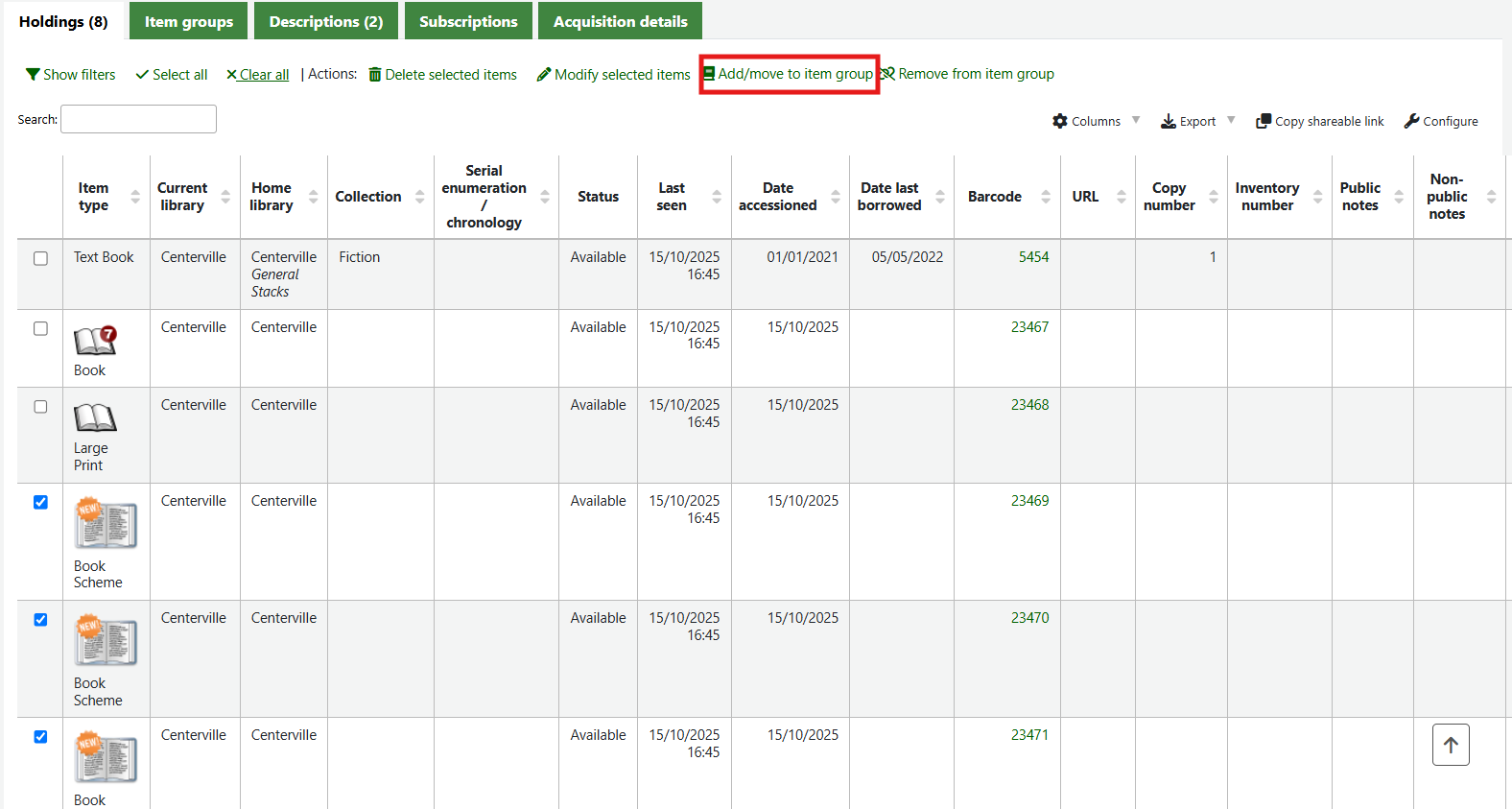
Task: Expand the Export dropdown menu
Action: [1197, 121]
